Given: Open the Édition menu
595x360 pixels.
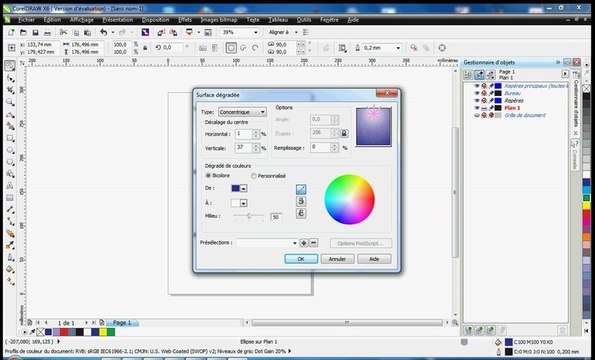Looking at the screenshot, I should 52,20.
